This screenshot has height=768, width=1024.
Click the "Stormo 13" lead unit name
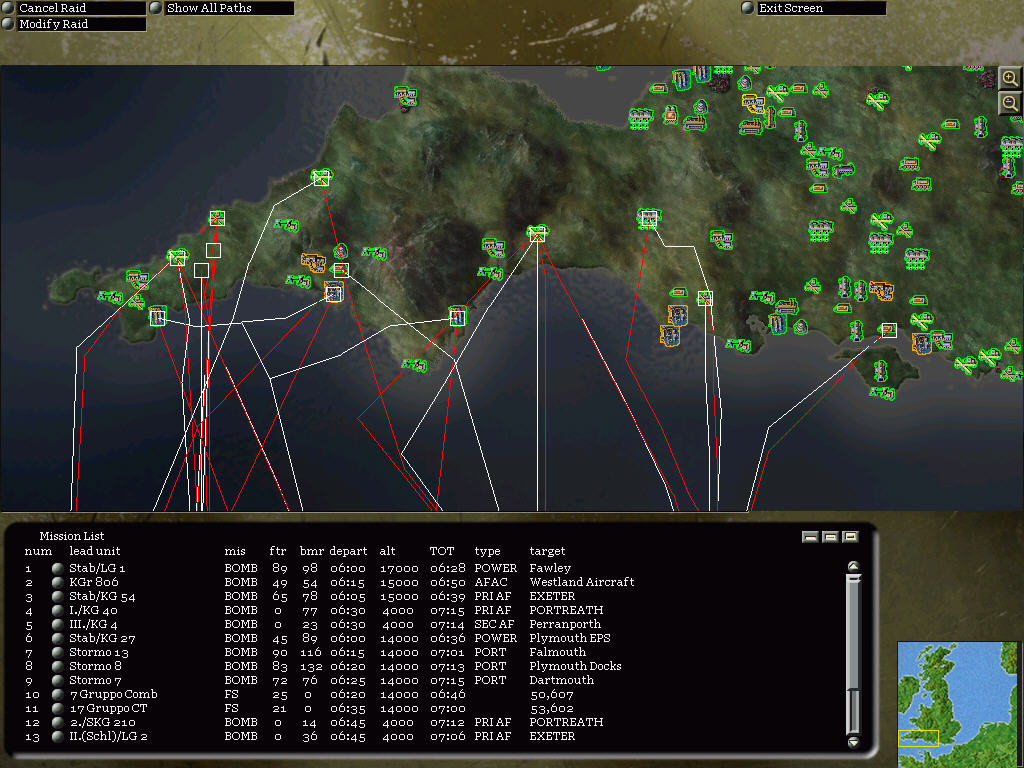tap(99, 652)
